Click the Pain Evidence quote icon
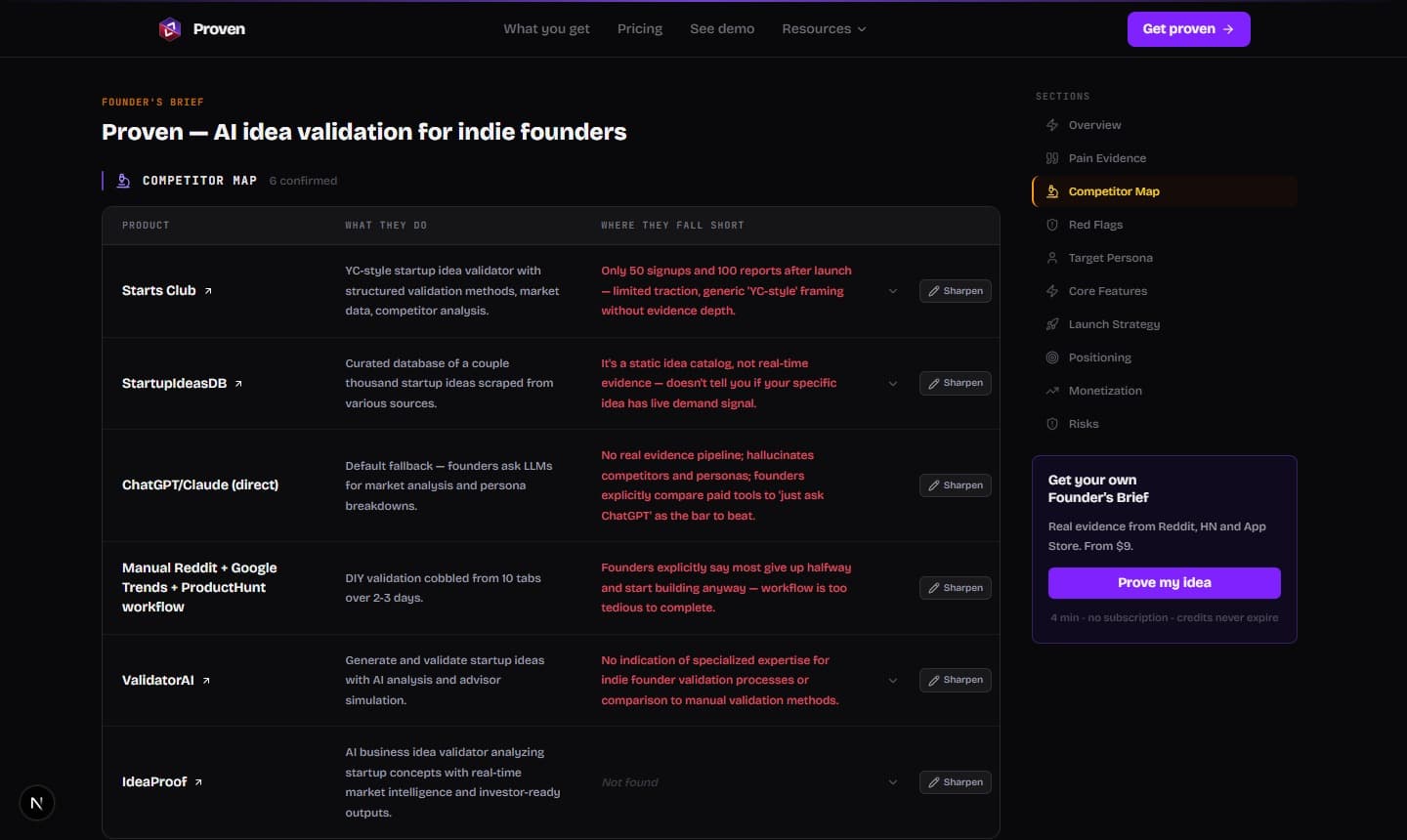This screenshot has width=1407, height=840. [x=1052, y=158]
